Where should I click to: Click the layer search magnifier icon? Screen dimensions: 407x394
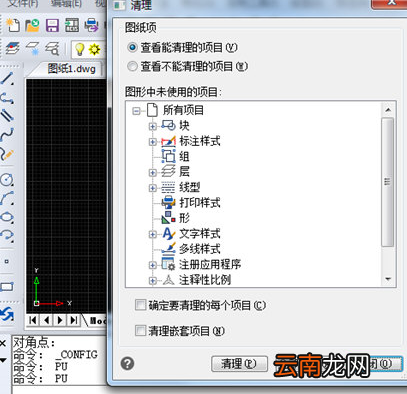[52, 49]
